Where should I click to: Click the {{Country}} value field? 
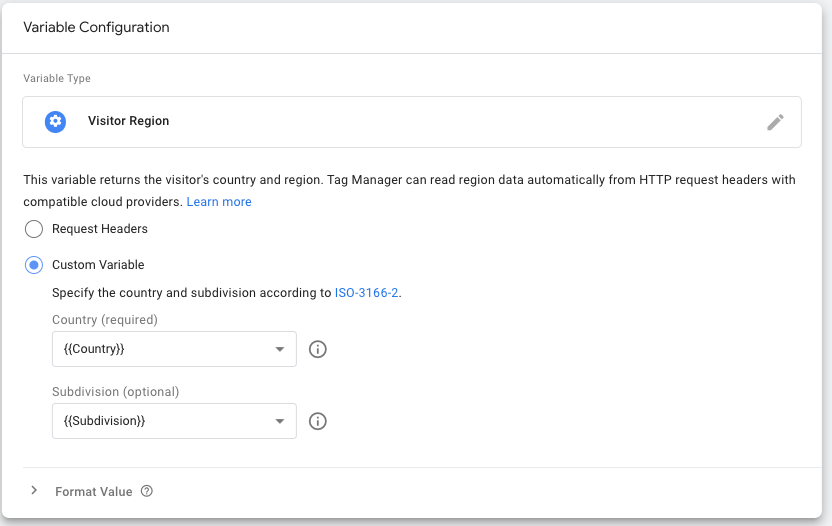(150, 350)
